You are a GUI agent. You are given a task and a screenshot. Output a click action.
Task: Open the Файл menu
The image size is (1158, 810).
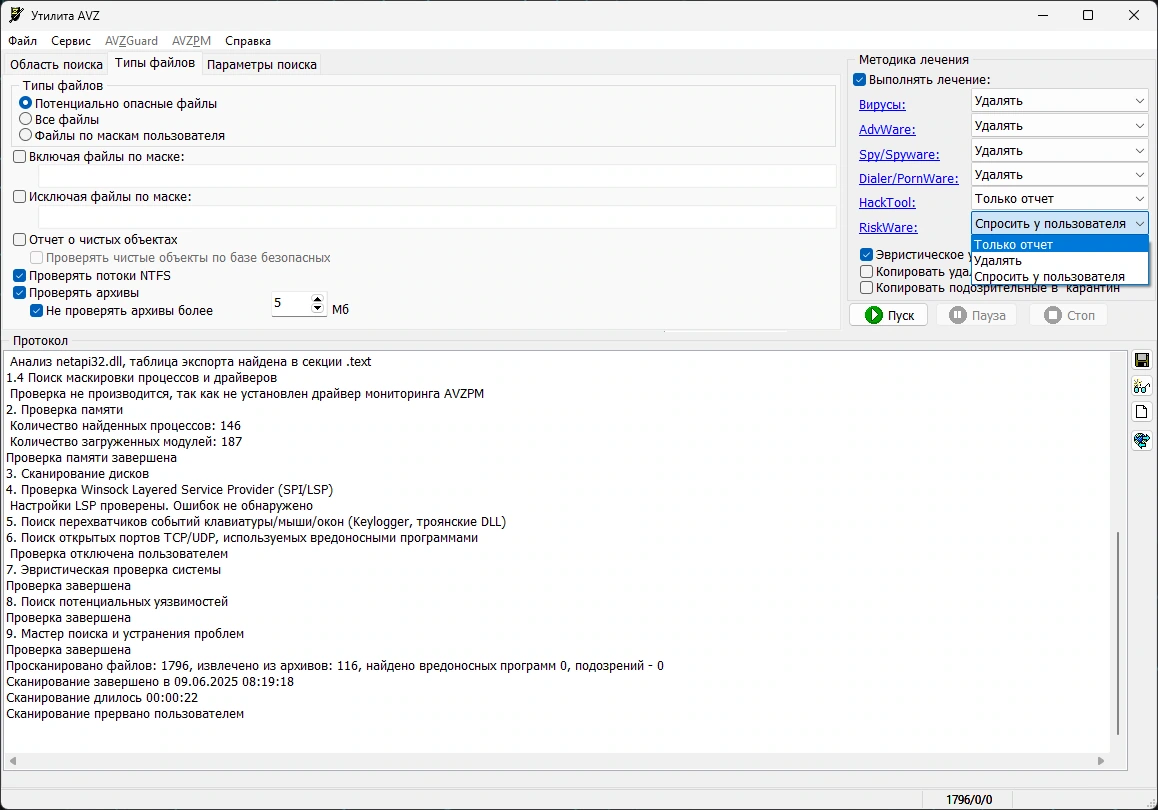[x=23, y=41]
